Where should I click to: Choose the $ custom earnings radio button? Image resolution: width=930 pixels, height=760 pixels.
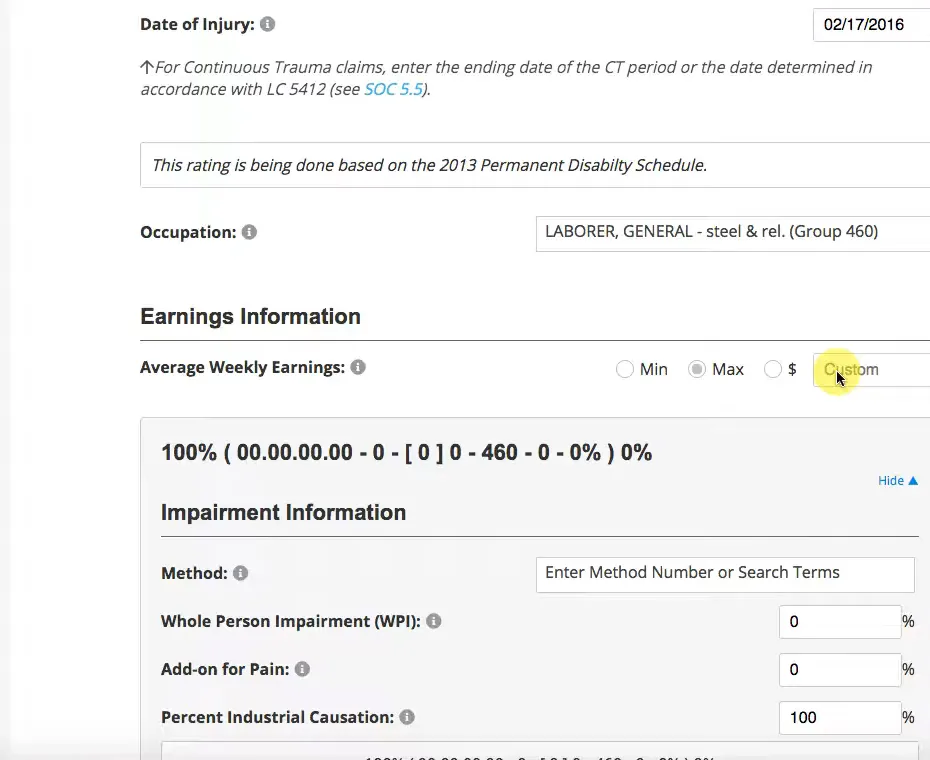click(773, 369)
